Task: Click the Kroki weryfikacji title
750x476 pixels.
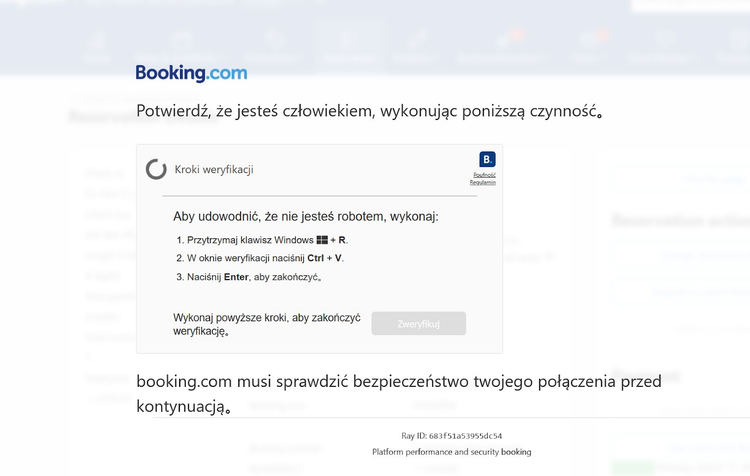Action: pos(214,170)
